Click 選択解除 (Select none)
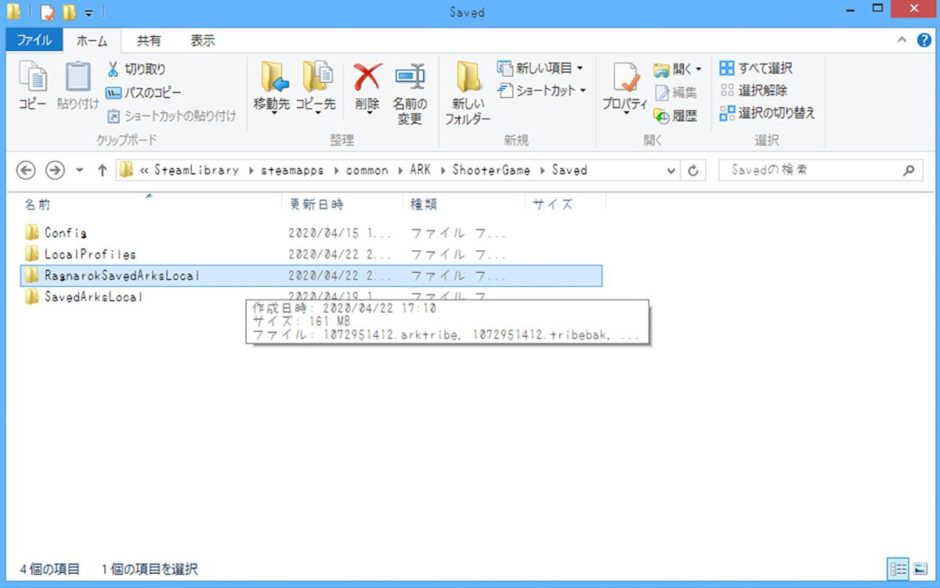940x588 pixels. coord(754,91)
